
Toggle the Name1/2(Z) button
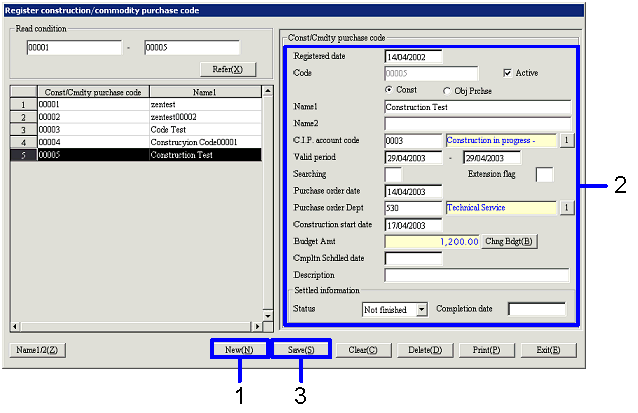pyautogui.click(x=38, y=350)
